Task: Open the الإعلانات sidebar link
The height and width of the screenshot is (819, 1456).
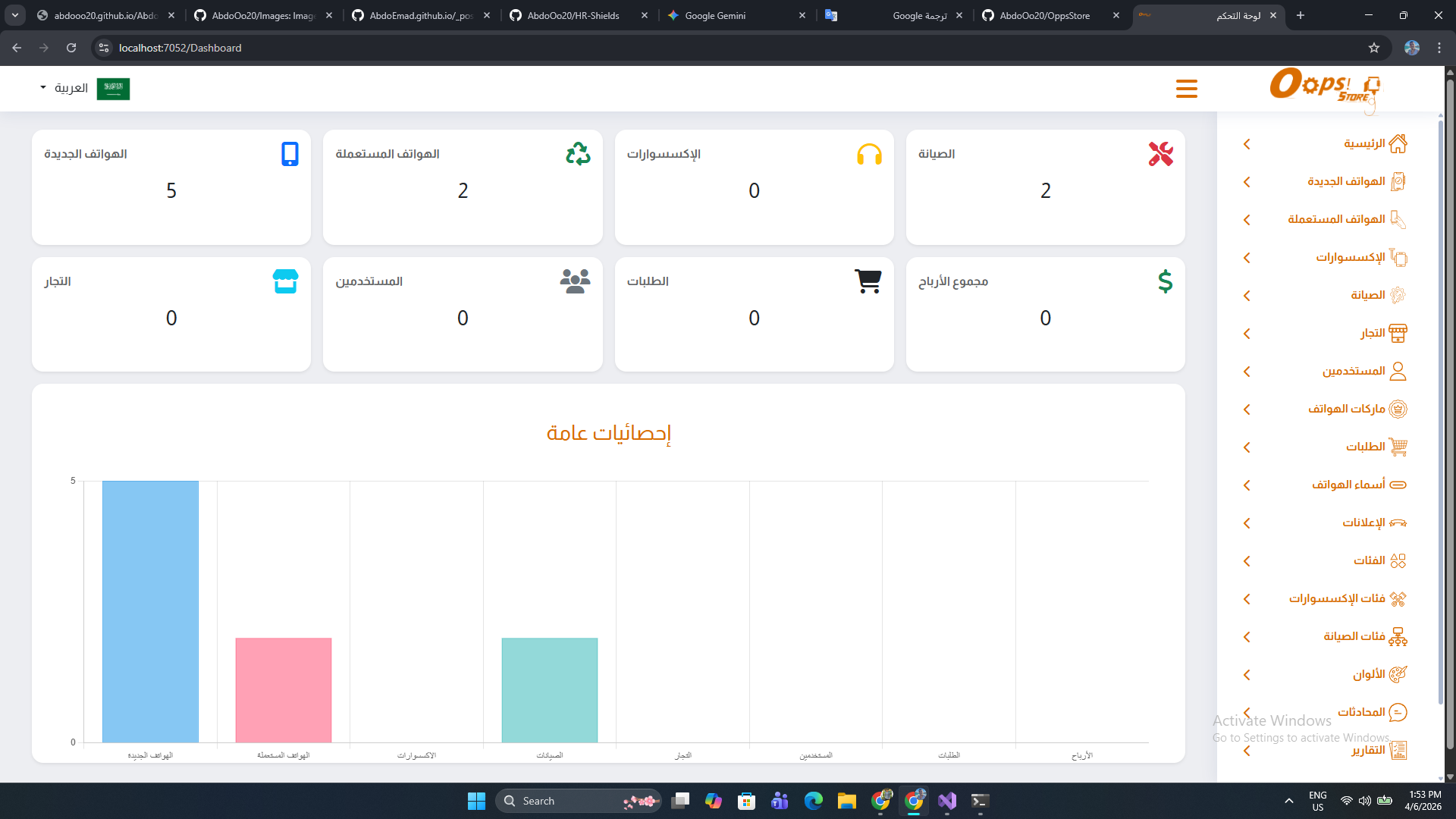Action: 1363,522
